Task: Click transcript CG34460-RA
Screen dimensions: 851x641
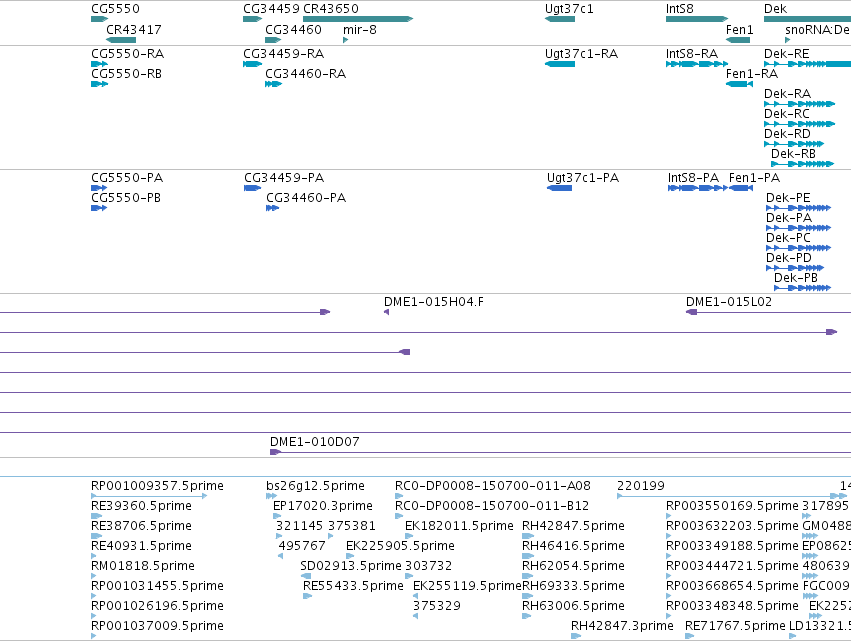Action: pos(306,74)
